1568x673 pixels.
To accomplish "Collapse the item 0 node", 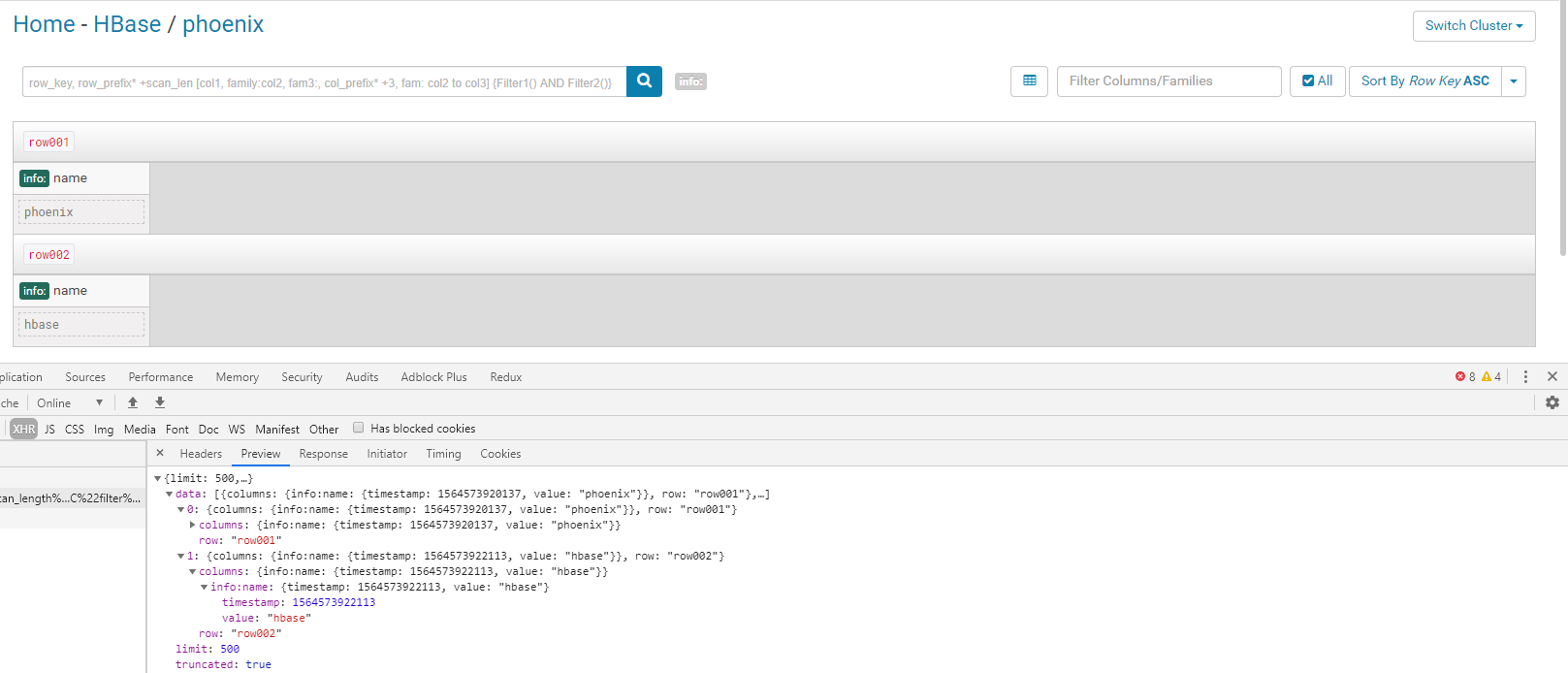I will tap(180, 509).
